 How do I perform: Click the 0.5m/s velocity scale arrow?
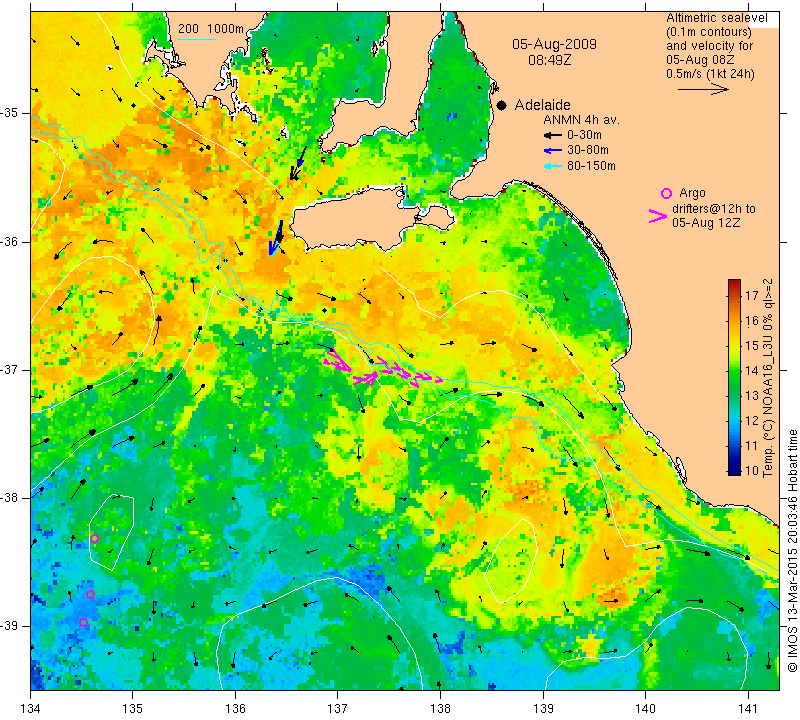pos(703,89)
